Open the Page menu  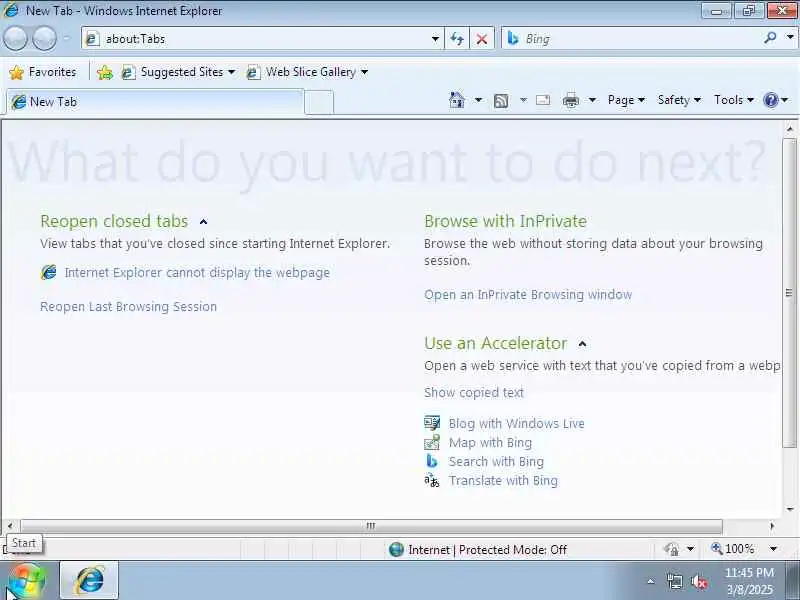[626, 100]
